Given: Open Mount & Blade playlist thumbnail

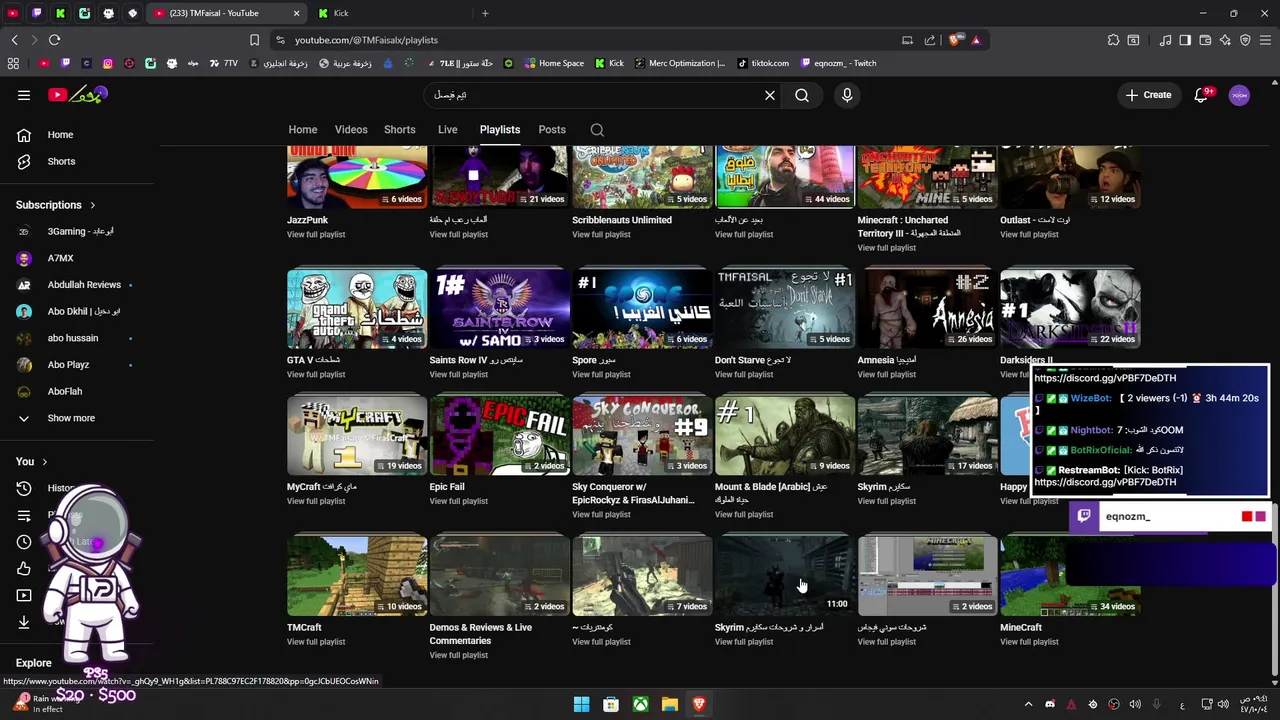Looking at the screenshot, I should 784,436.
